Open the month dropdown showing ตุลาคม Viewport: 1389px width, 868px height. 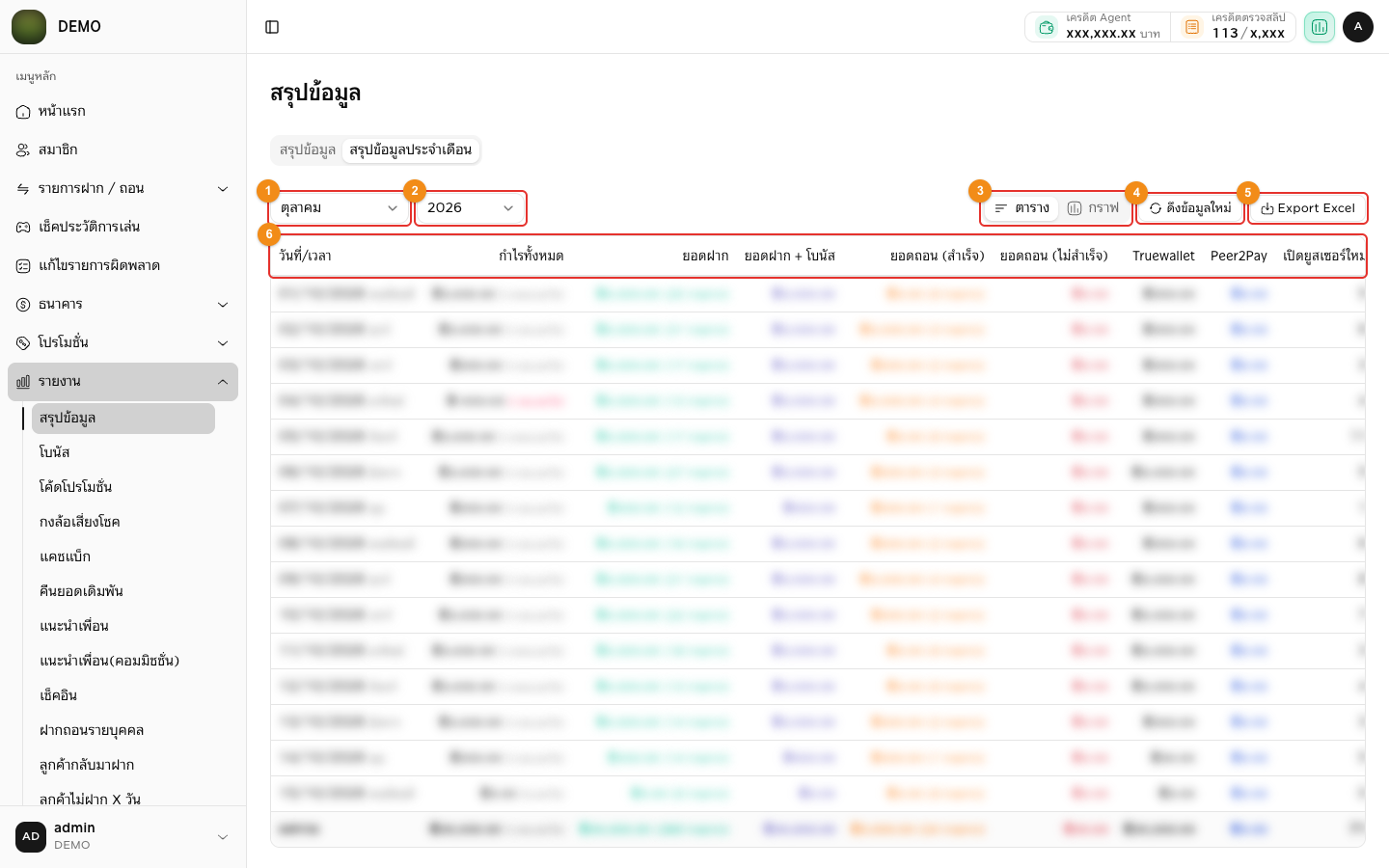[x=340, y=208]
